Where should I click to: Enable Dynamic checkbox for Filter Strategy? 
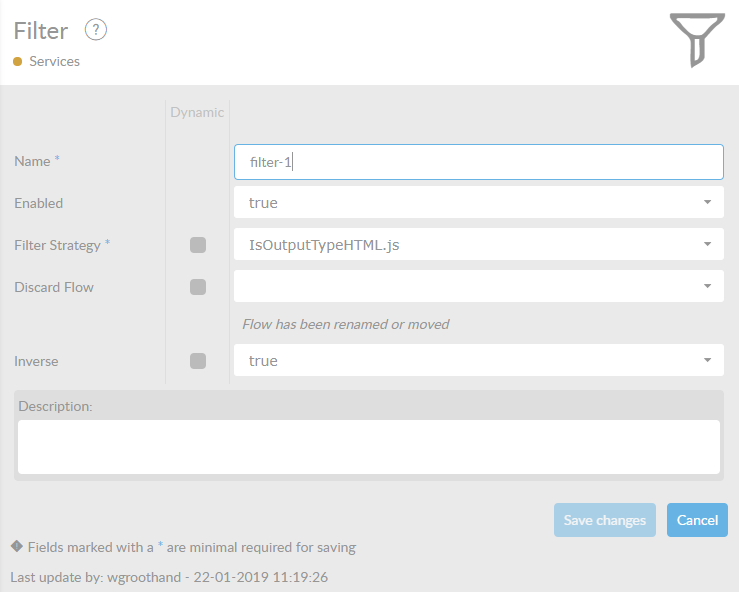(x=198, y=245)
